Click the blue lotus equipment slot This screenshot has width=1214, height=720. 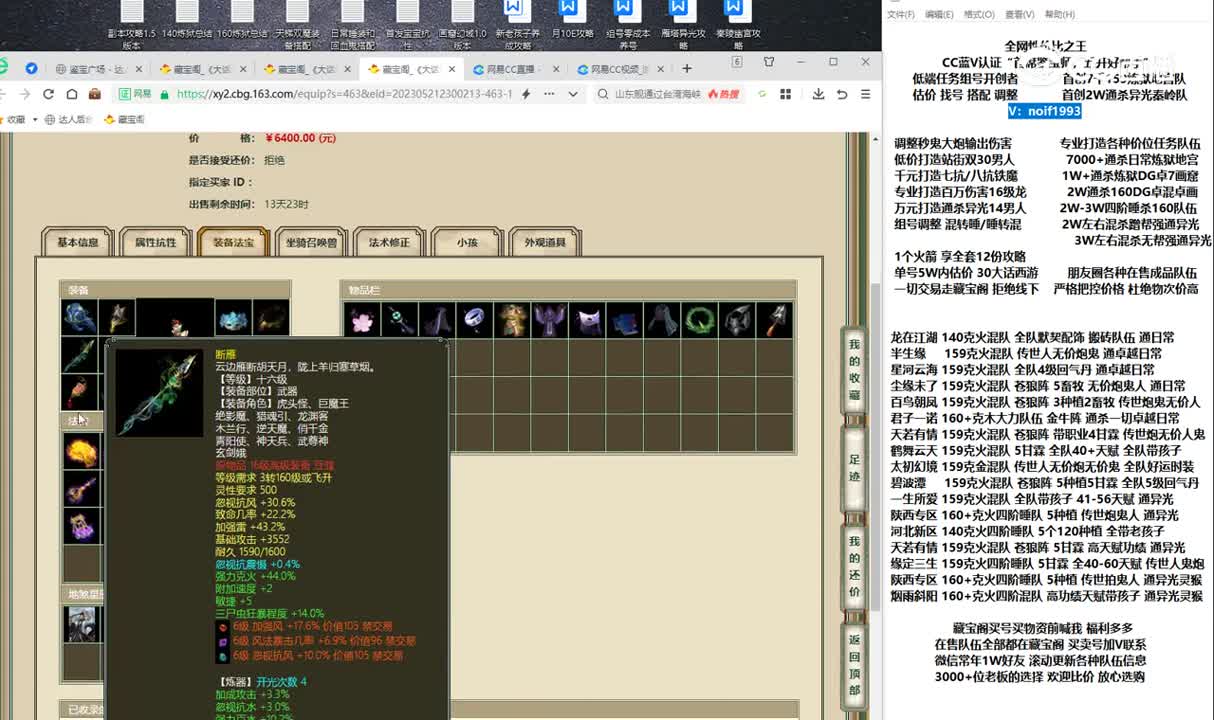point(232,318)
